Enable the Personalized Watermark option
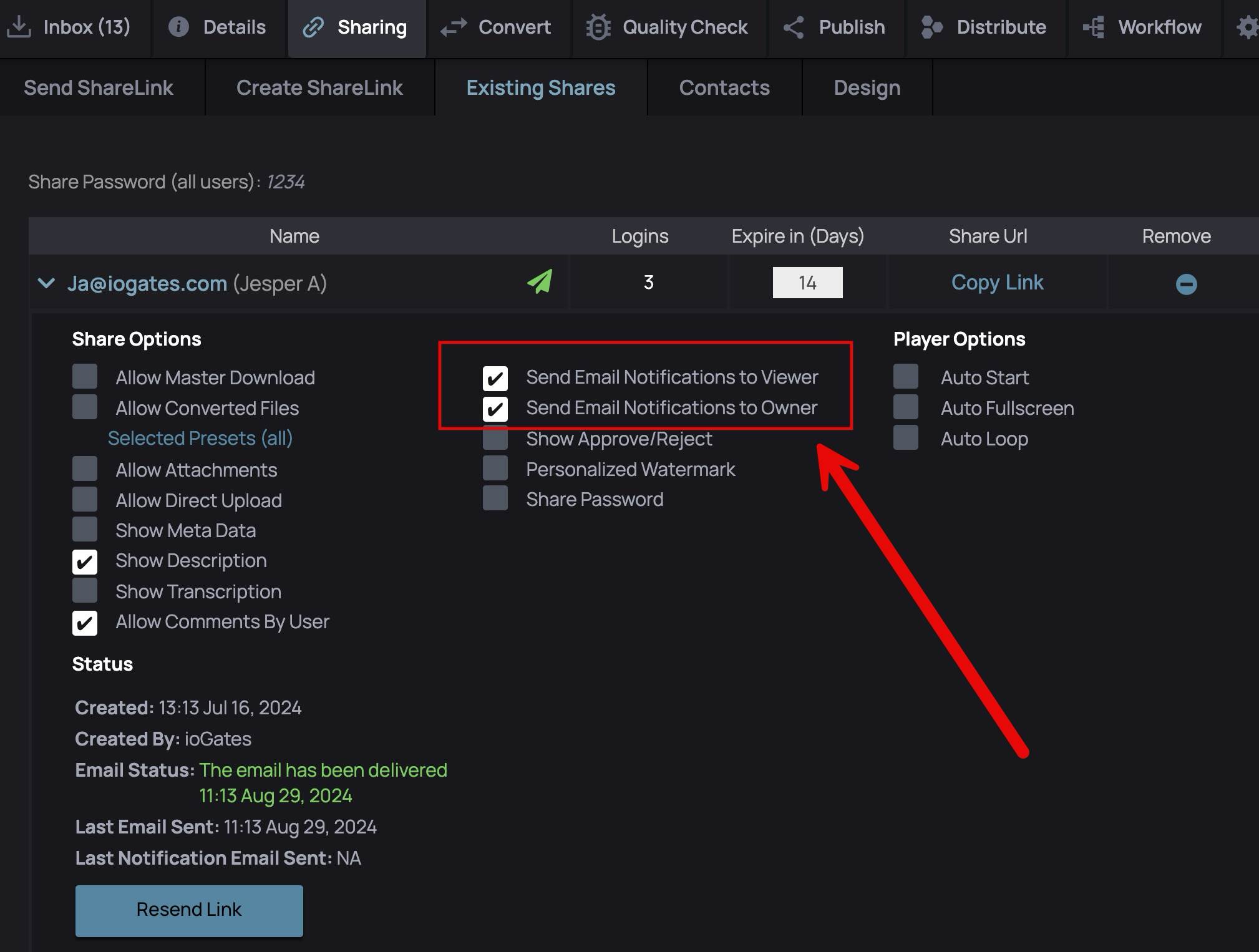This screenshot has width=1259, height=952. click(495, 469)
